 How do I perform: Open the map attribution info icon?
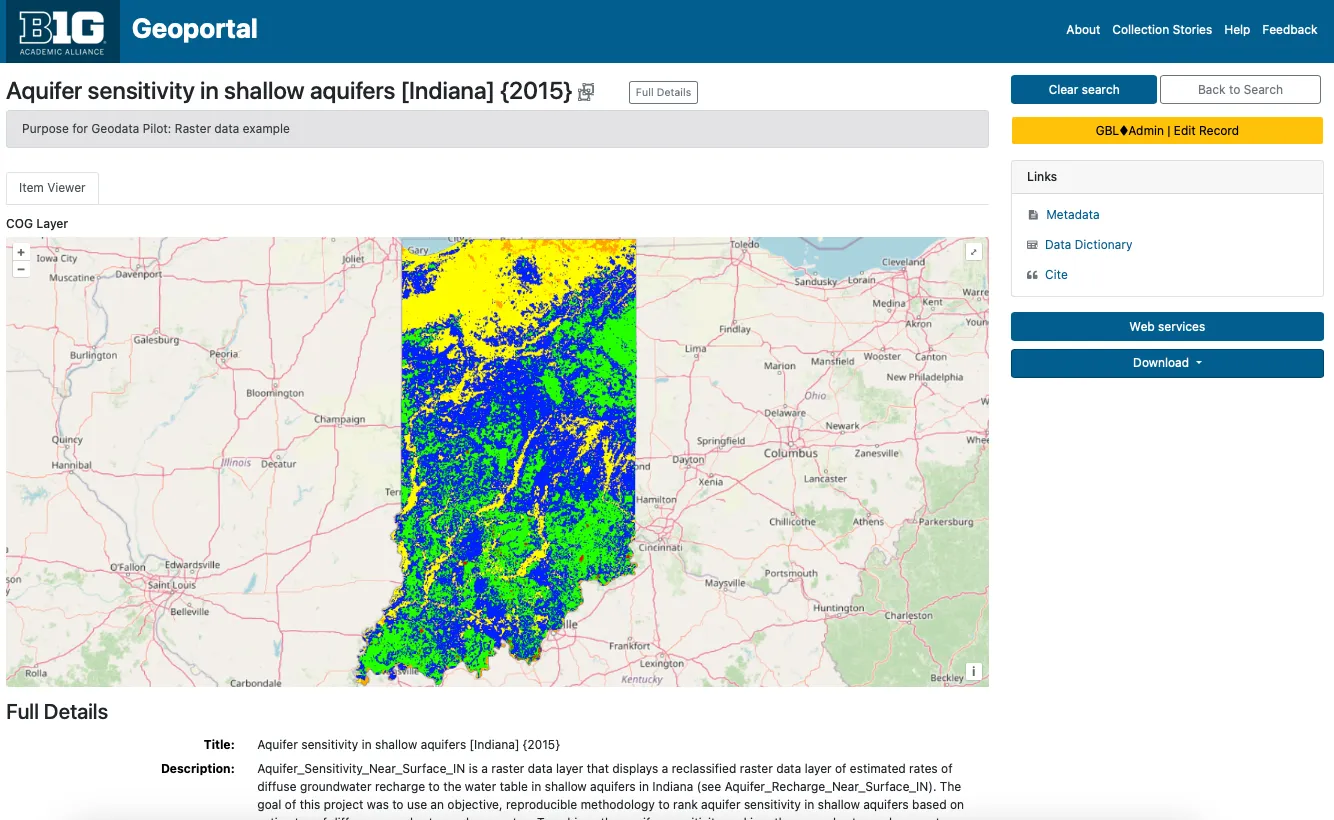click(973, 672)
